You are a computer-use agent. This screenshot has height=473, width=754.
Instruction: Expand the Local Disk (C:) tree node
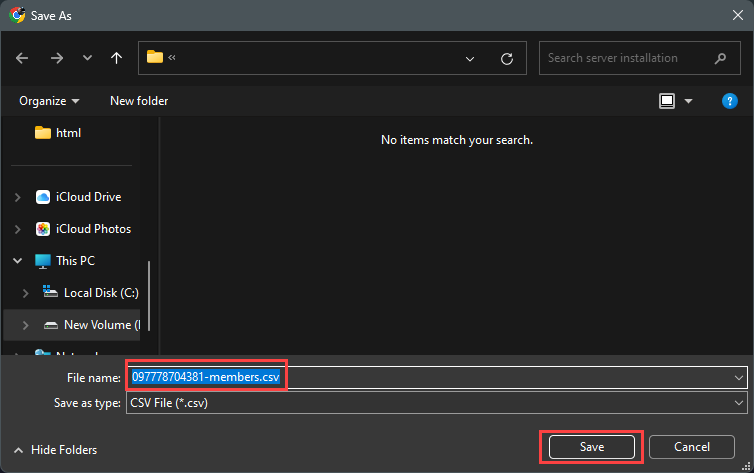26,293
